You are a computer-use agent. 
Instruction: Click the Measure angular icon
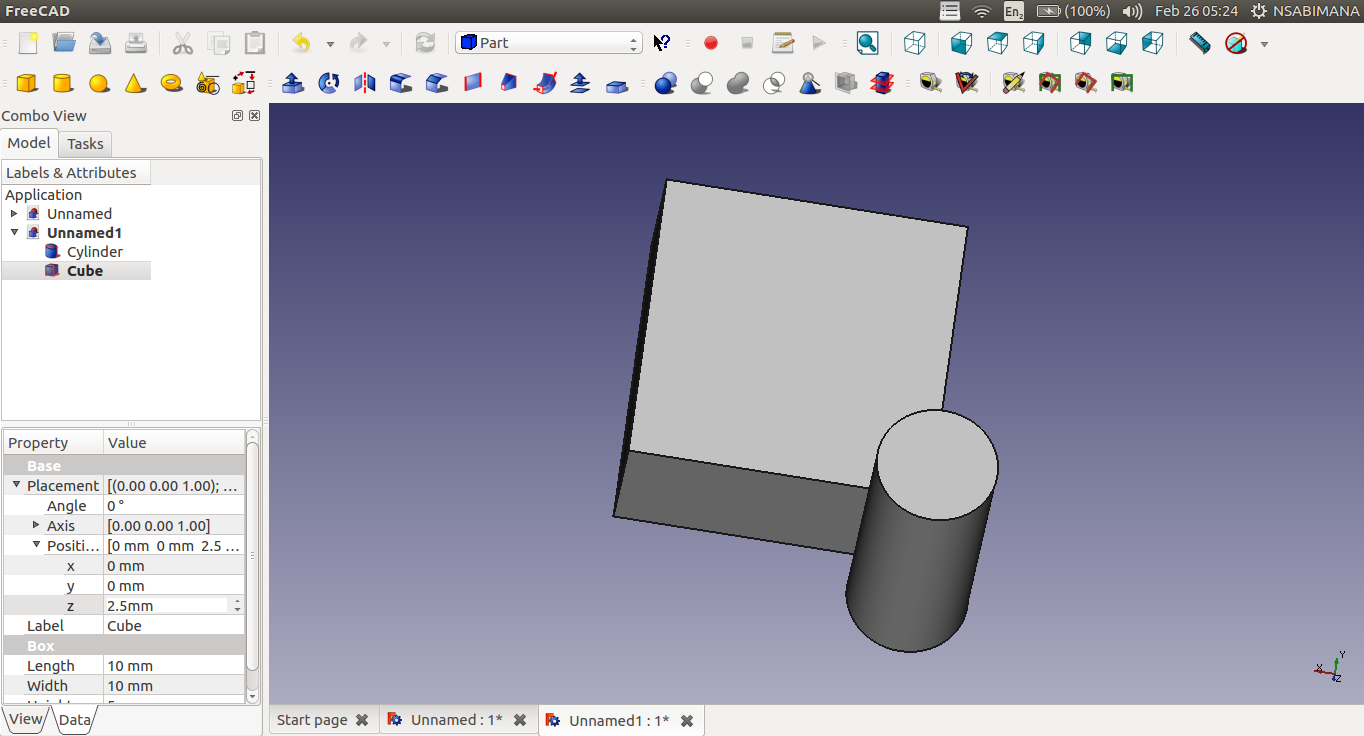967,83
